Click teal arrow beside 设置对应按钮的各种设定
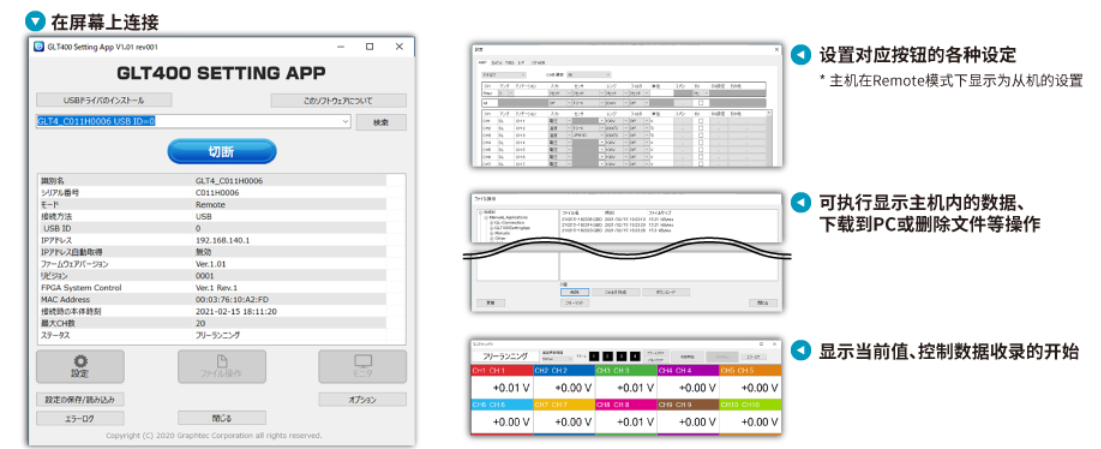This screenshot has height=449, width=1101. (x=800, y=55)
